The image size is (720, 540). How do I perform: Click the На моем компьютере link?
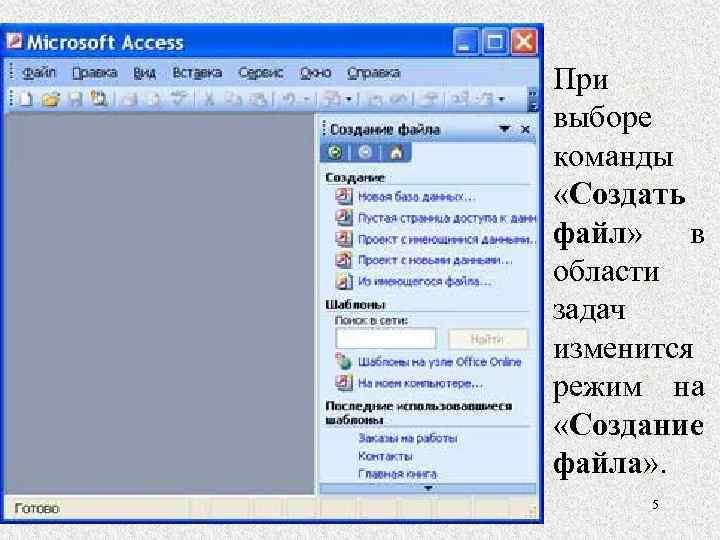coord(420,383)
